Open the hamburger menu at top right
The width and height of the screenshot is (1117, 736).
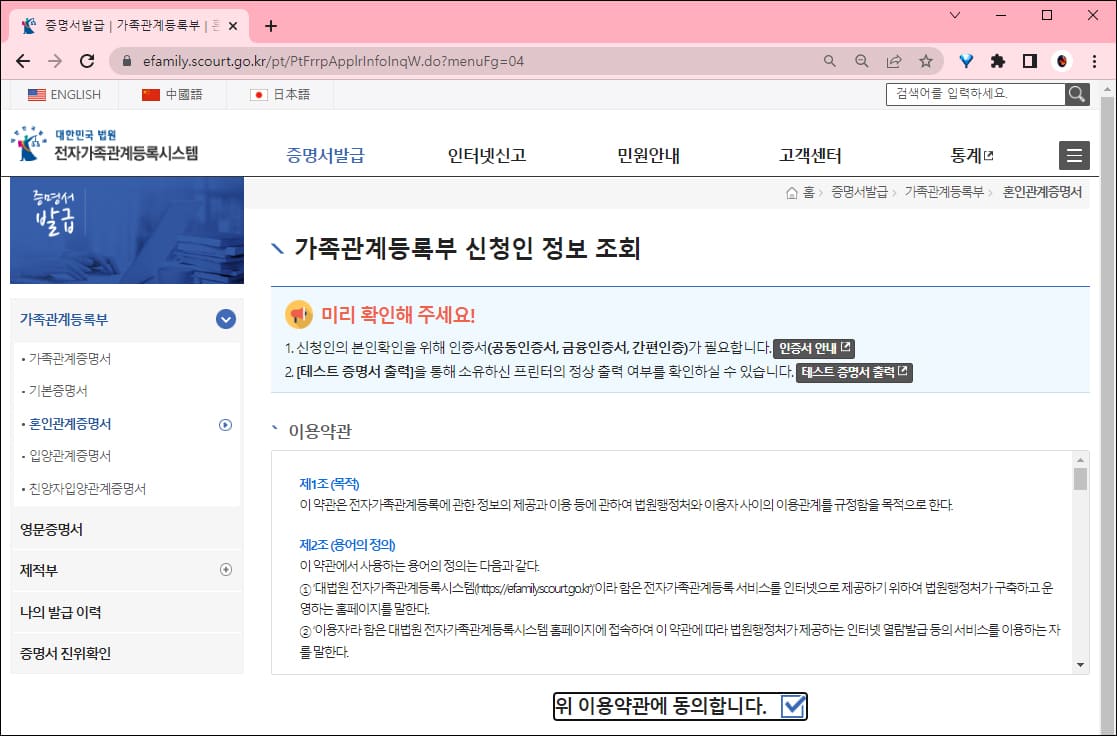pos(1074,155)
